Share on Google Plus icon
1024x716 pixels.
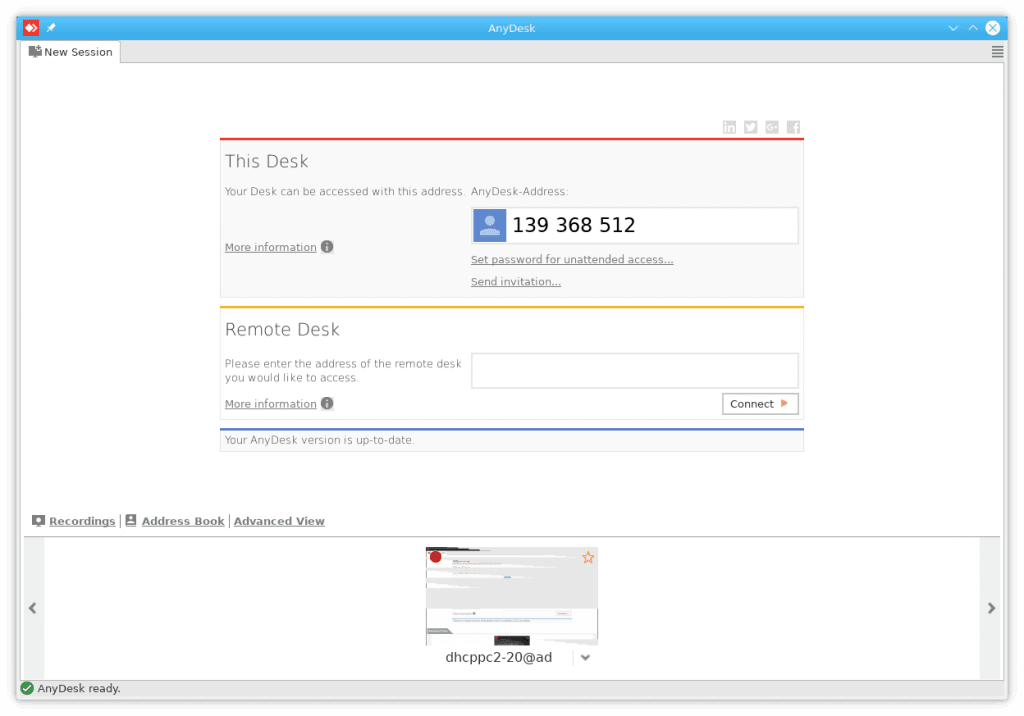772,127
